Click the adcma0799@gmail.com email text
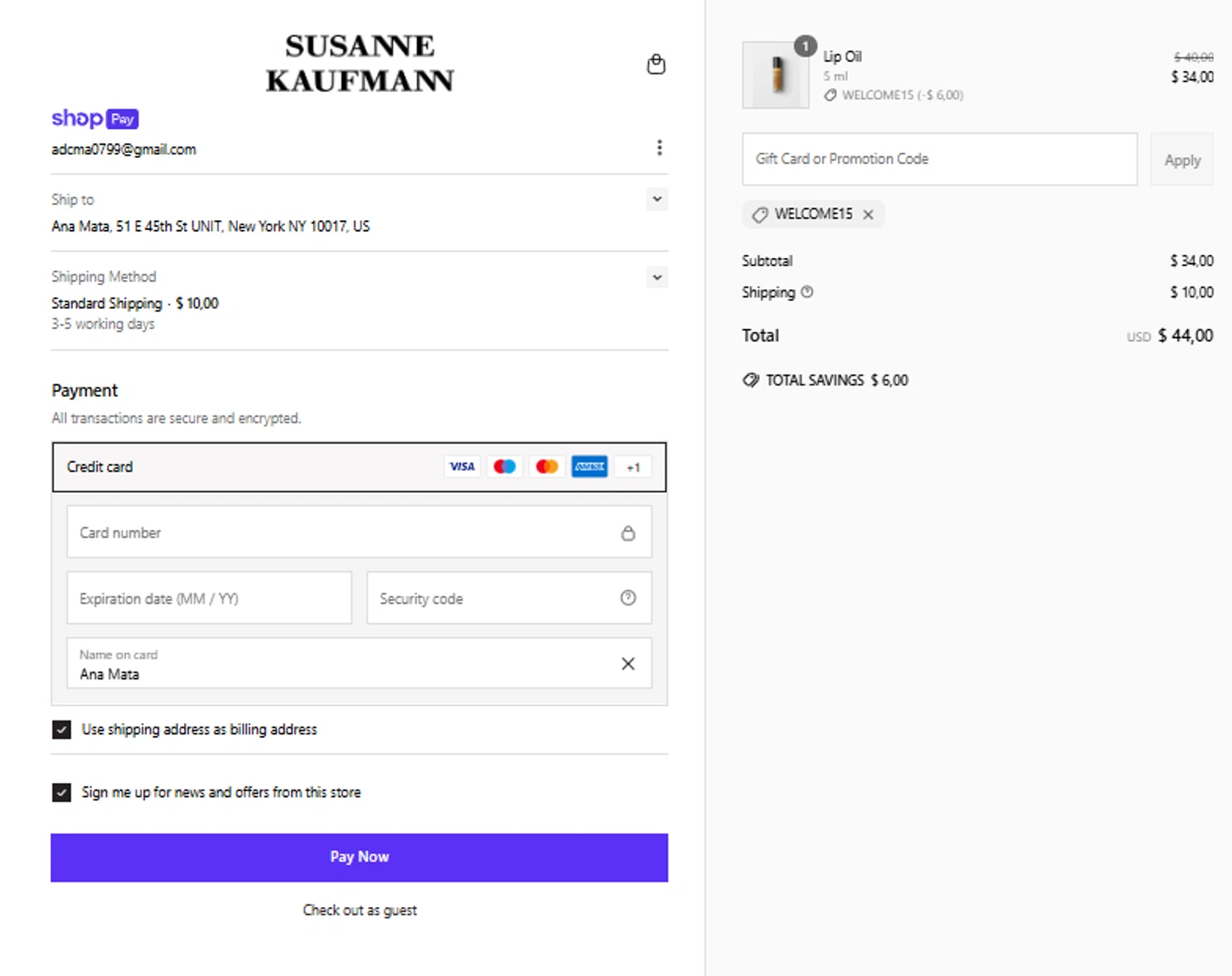This screenshot has height=976, width=1232. (124, 150)
